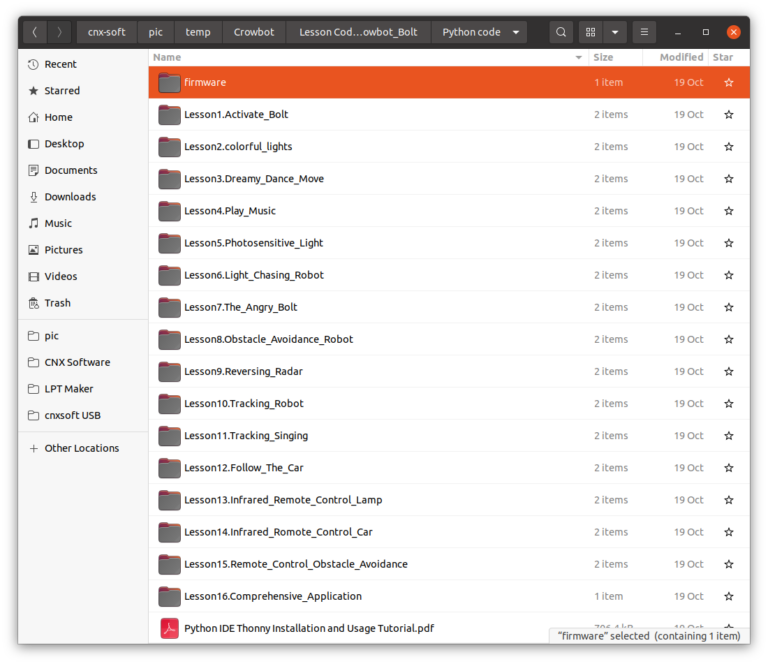Screen dimensions: 768x664
Task: Sort files by the Modified column
Action: tap(680, 58)
